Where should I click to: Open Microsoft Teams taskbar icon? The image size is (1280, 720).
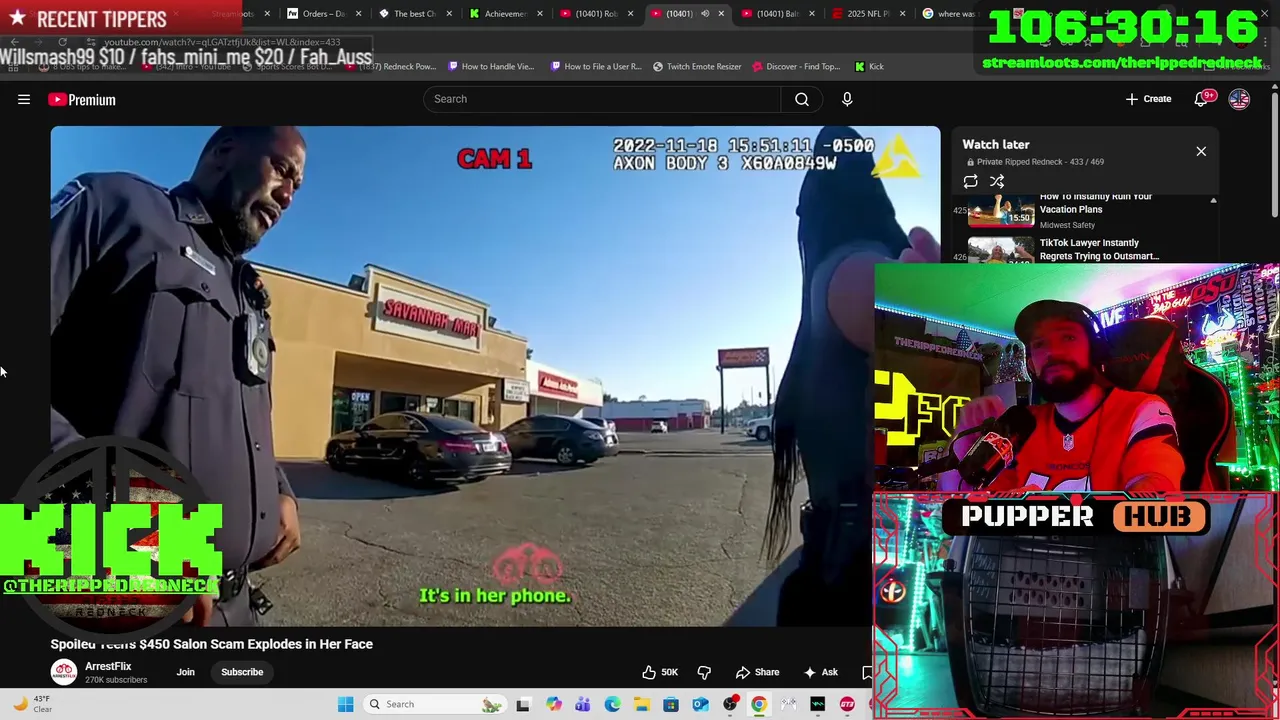pos(582,704)
